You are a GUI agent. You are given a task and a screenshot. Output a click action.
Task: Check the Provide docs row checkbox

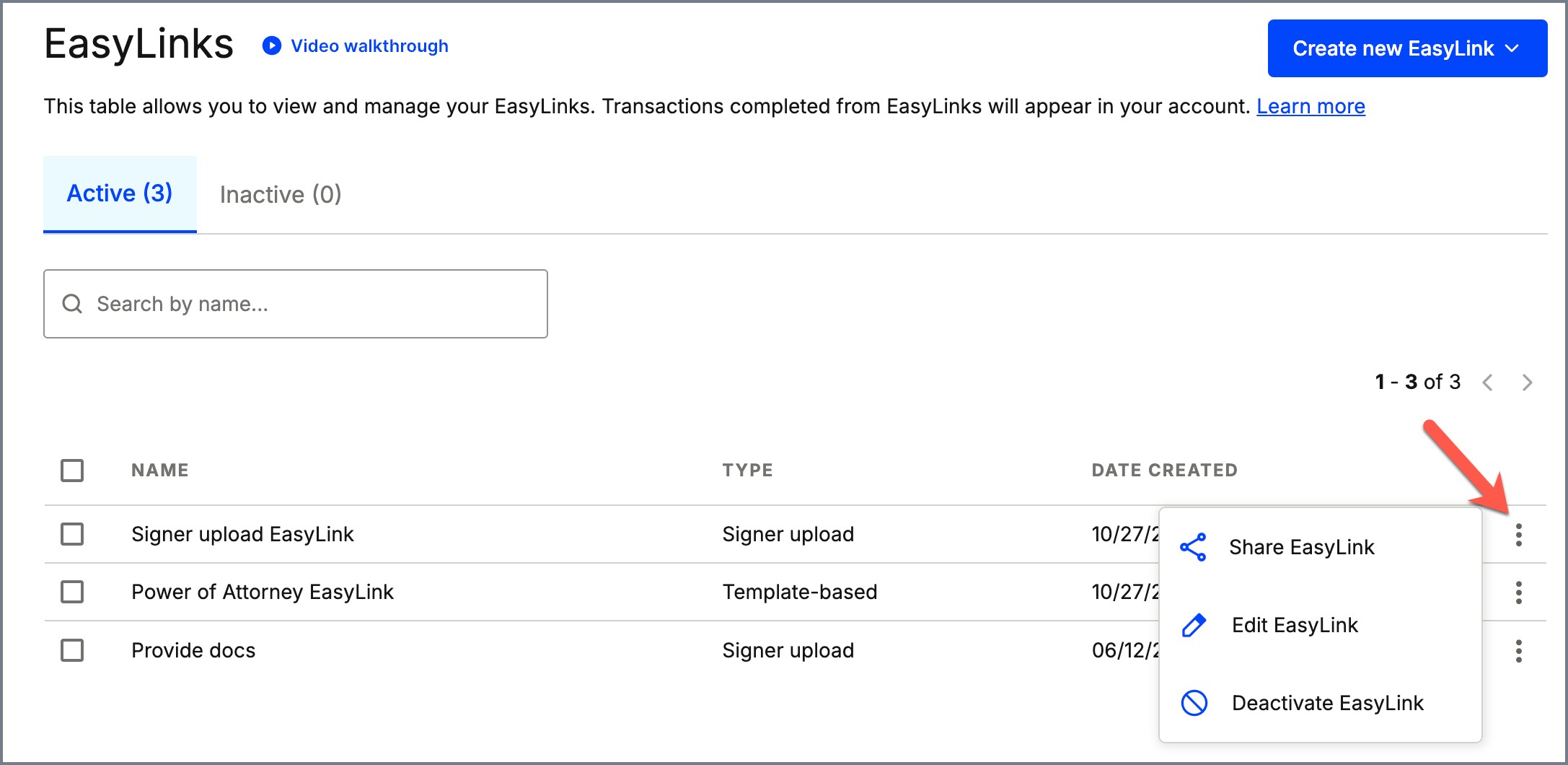(x=72, y=650)
